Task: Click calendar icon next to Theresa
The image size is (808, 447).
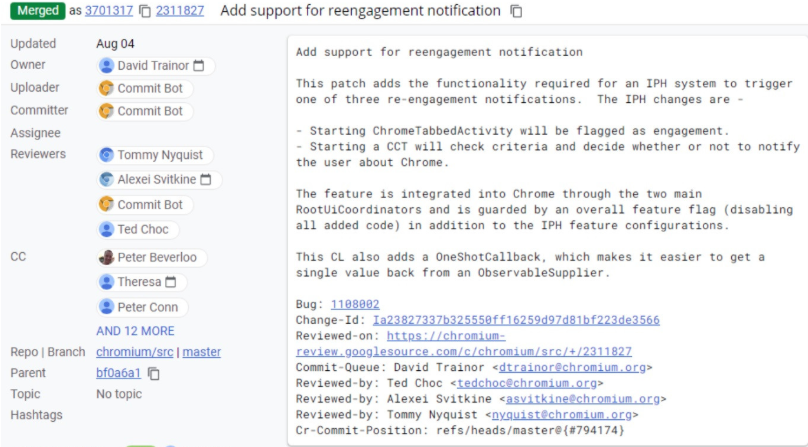Action: tap(171, 282)
